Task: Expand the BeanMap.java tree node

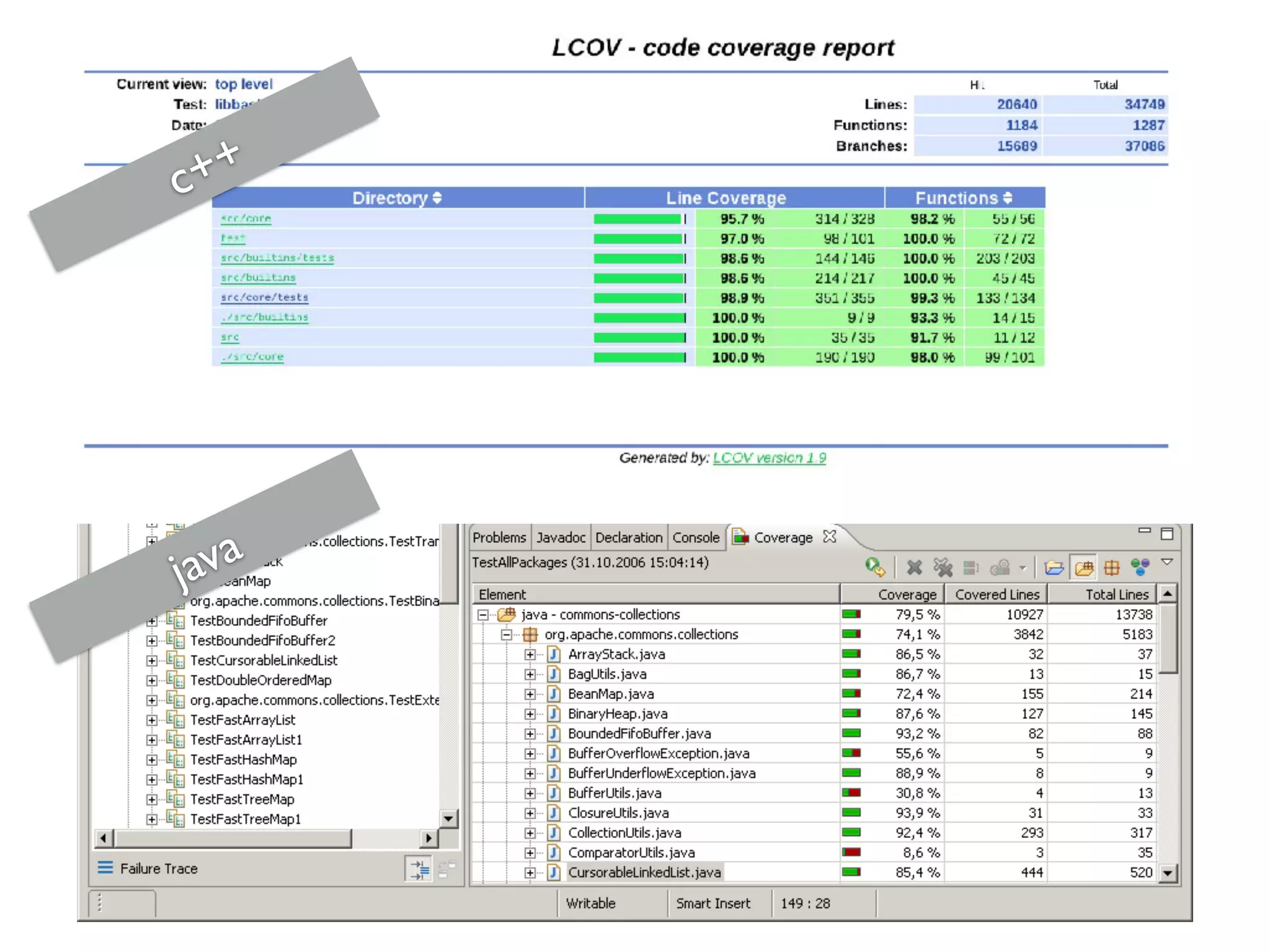Action: pos(530,694)
